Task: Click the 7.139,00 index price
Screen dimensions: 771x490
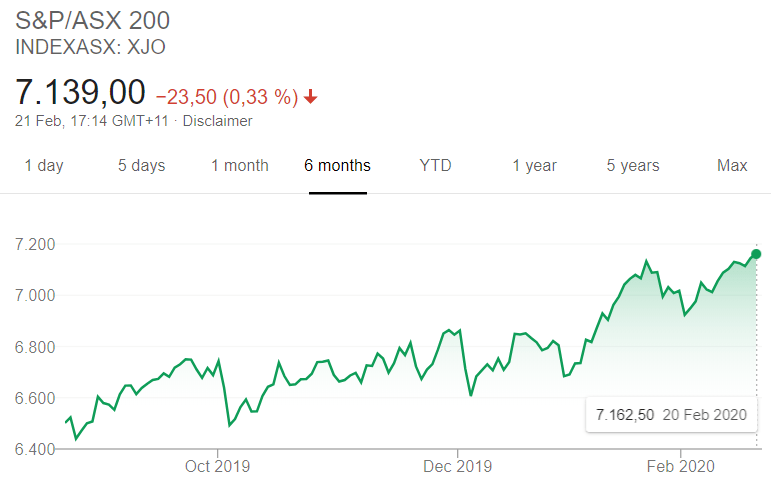Action: tap(80, 92)
